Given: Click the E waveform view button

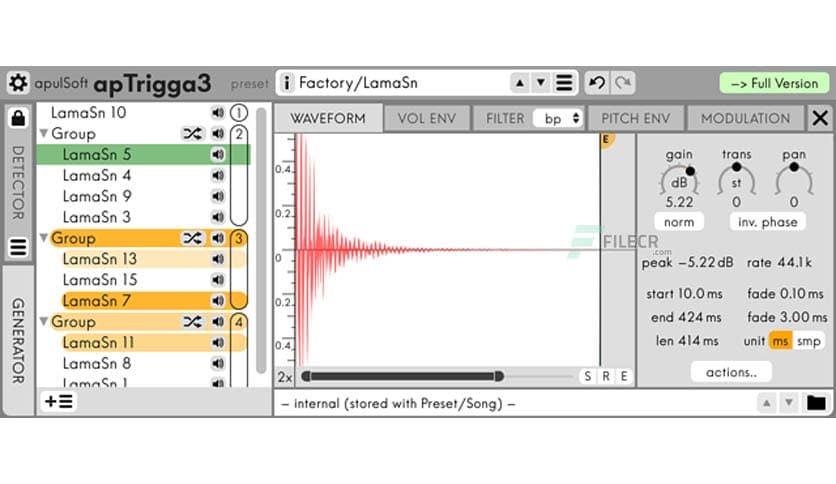Looking at the screenshot, I should click(x=624, y=376).
